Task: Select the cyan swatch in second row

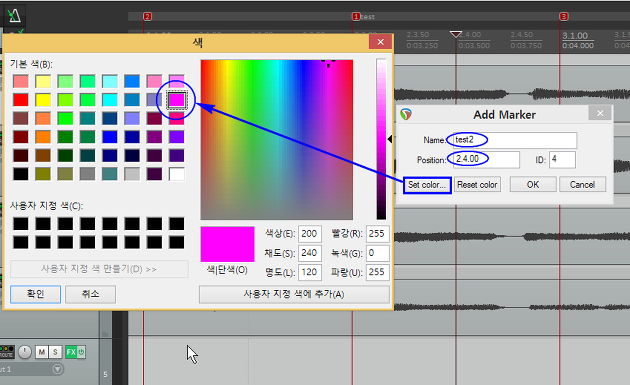Action: pos(110,100)
